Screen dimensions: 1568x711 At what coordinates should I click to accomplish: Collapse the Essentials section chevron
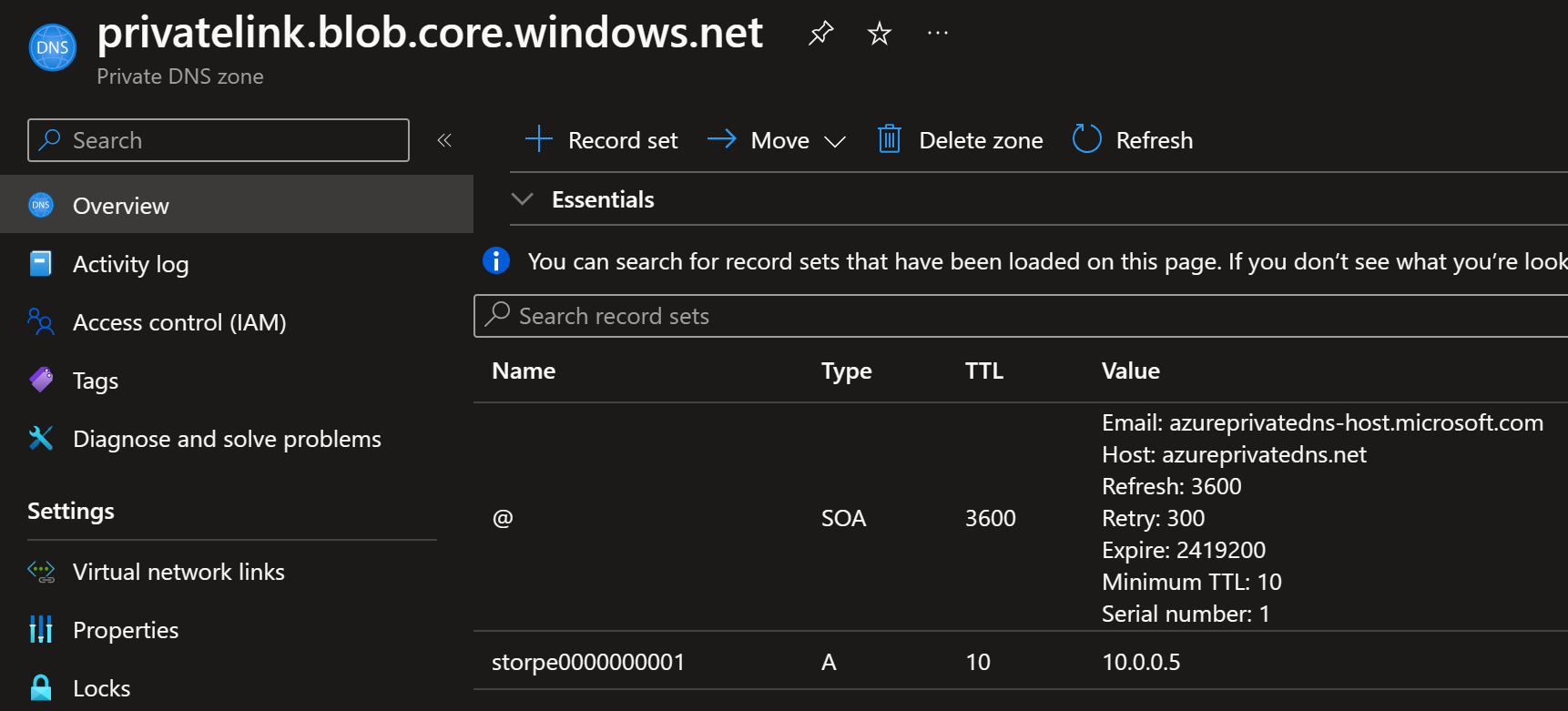coord(523,198)
